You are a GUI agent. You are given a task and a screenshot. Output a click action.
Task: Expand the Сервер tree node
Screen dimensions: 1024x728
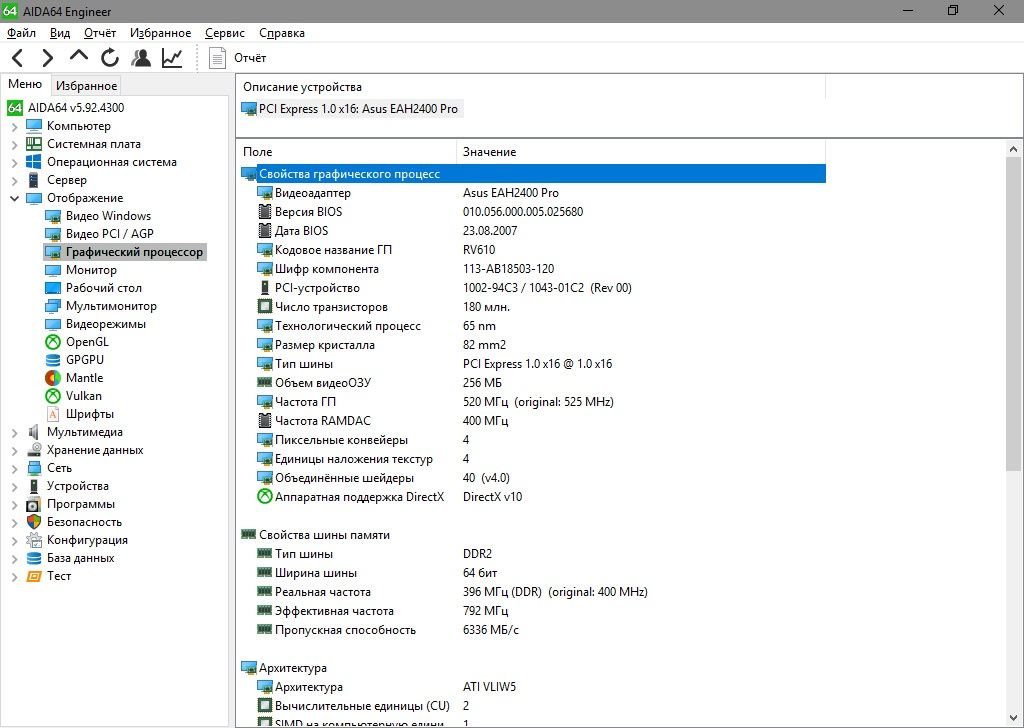click(x=14, y=180)
